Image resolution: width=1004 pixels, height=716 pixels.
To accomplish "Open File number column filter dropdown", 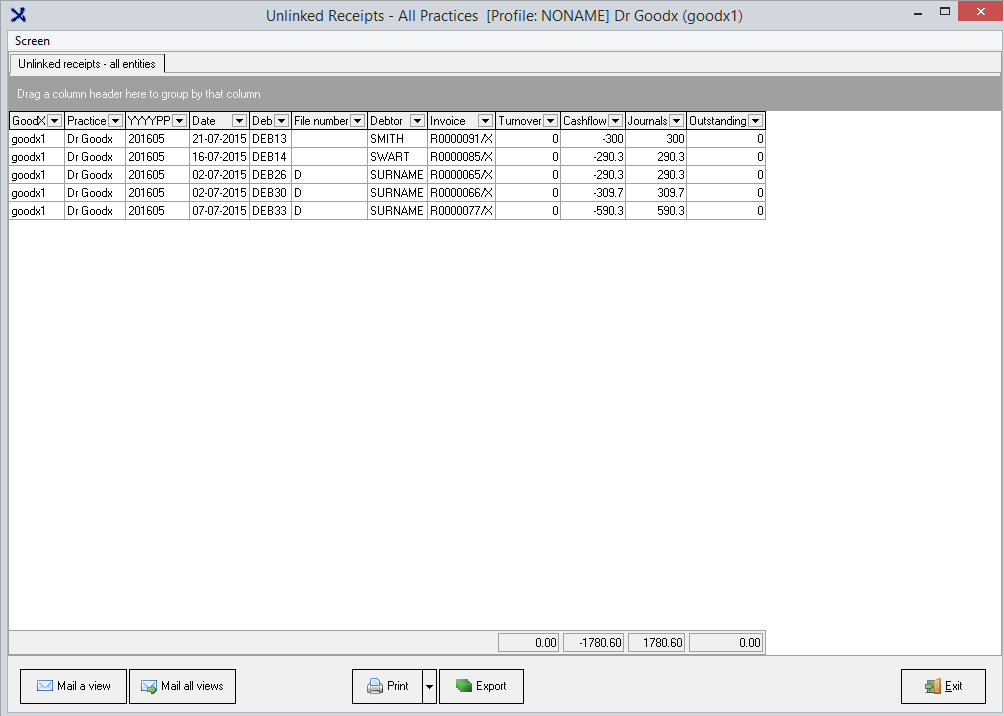I will coord(357,120).
